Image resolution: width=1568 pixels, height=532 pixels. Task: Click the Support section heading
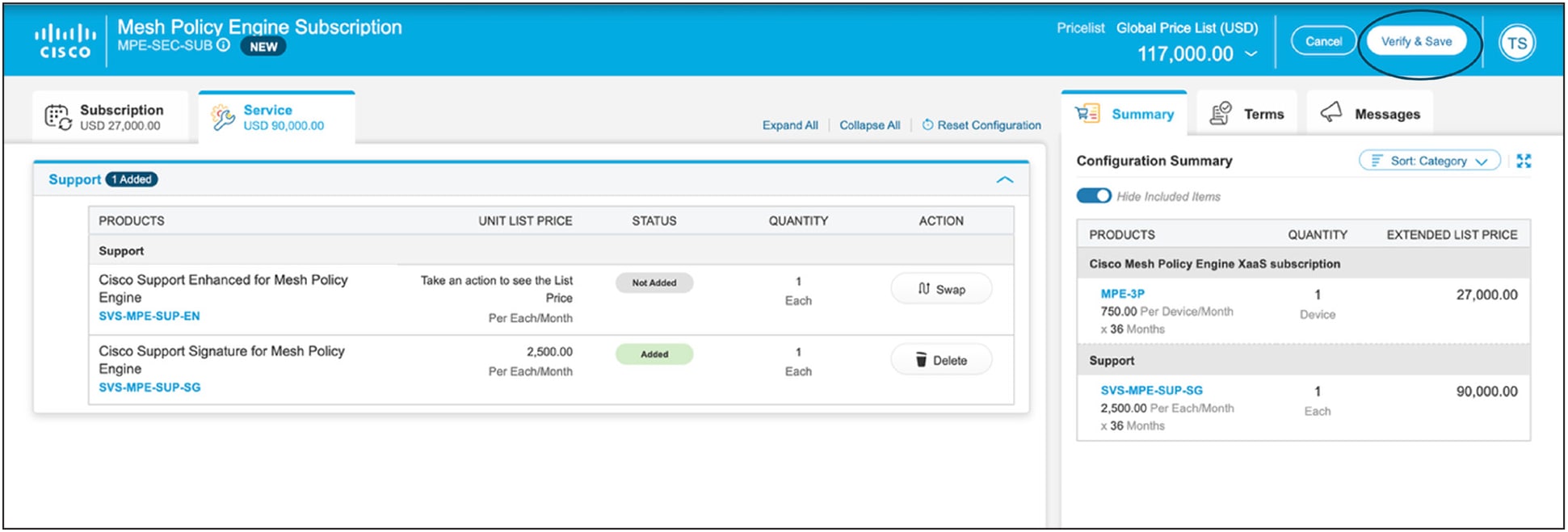point(74,179)
